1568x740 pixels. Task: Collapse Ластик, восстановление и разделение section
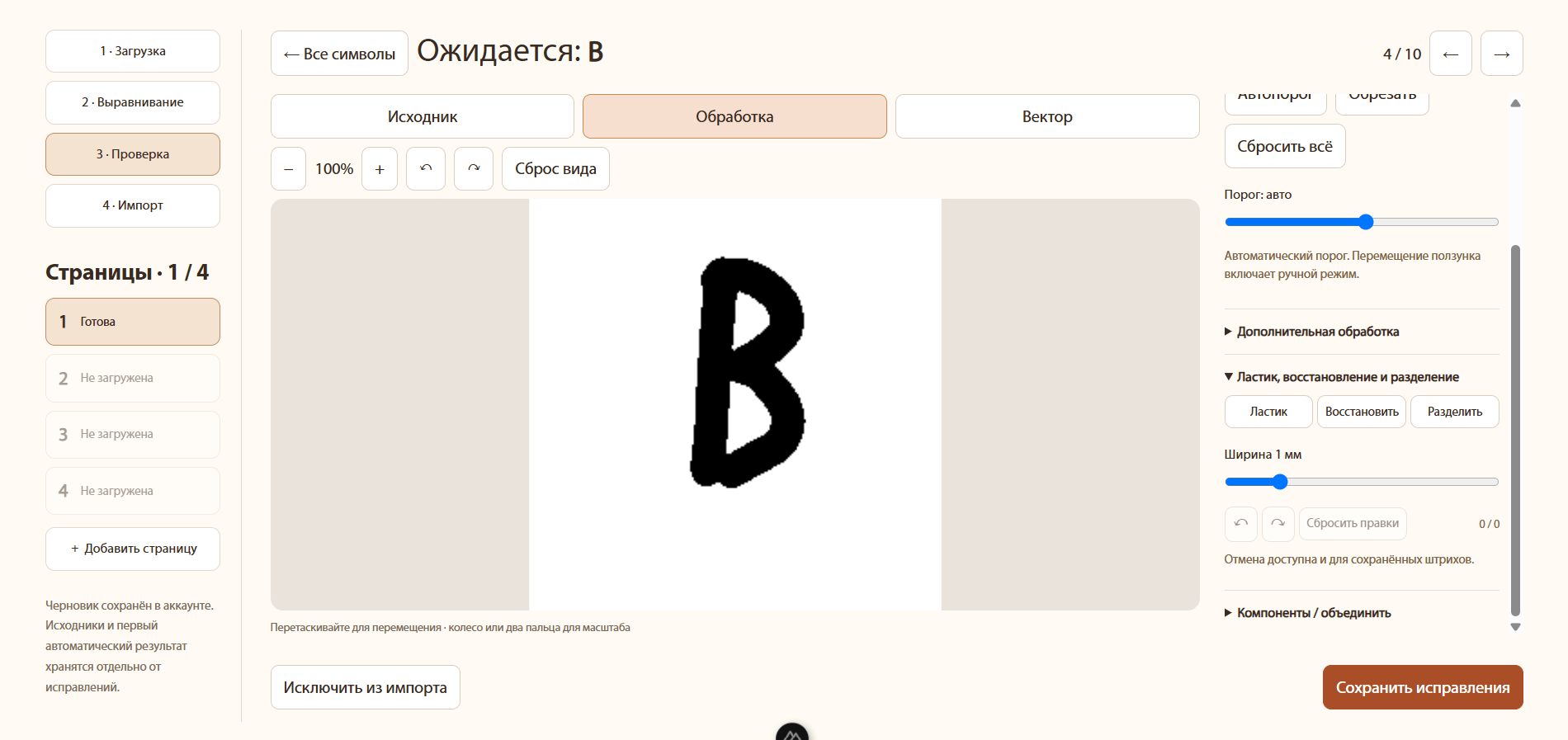click(x=1342, y=377)
